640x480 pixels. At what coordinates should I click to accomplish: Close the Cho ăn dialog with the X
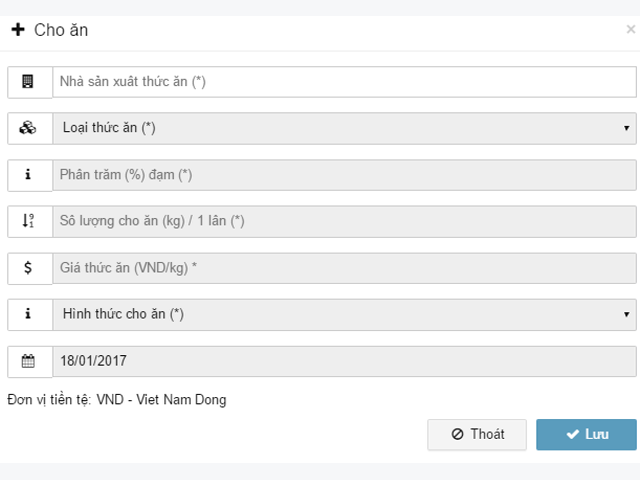(x=631, y=29)
